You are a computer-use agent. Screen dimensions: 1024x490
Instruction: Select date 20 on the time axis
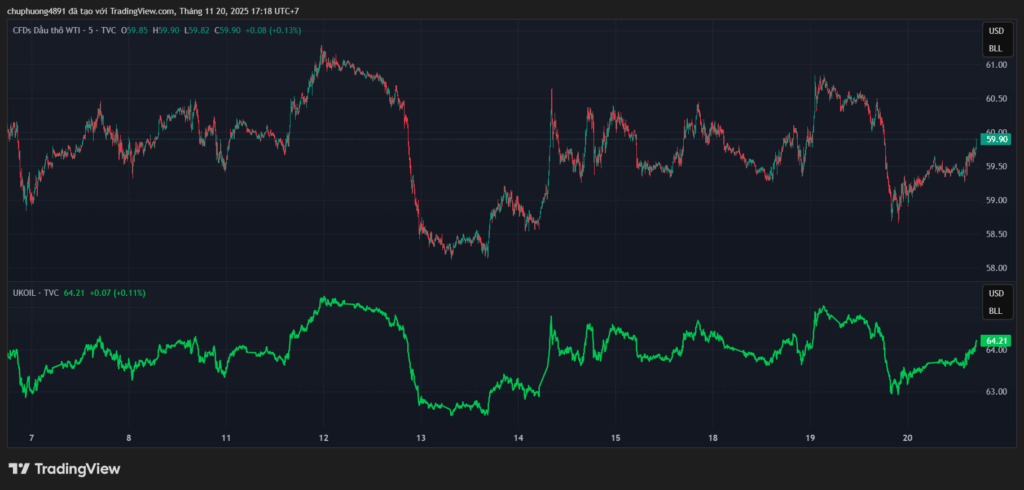tap(907, 438)
